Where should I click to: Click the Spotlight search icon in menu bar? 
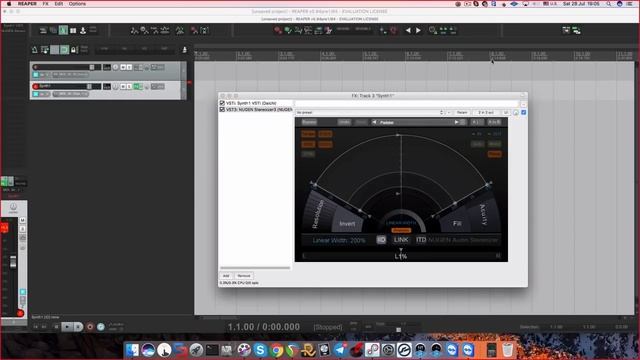[x=609, y=4]
